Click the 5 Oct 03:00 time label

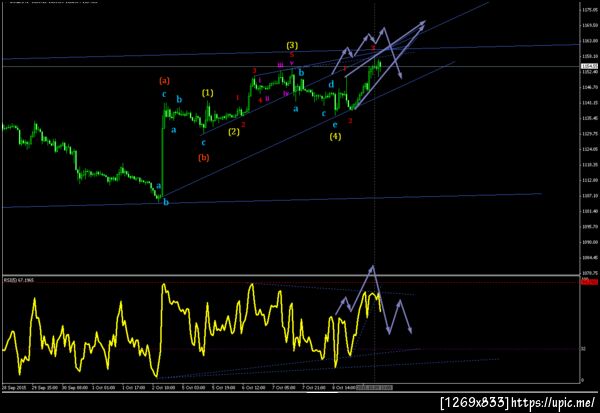coord(194,388)
